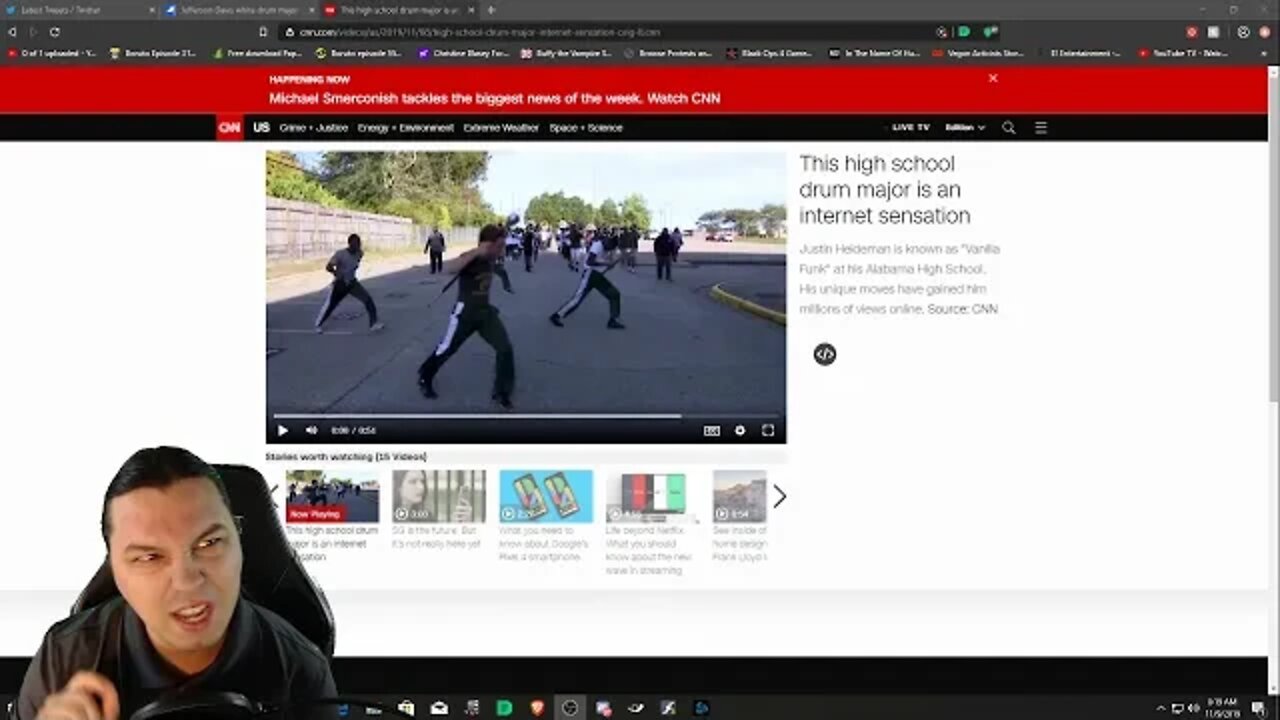Open the CNN hamburger menu
The width and height of the screenshot is (1280, 720).
(1041, 127)
